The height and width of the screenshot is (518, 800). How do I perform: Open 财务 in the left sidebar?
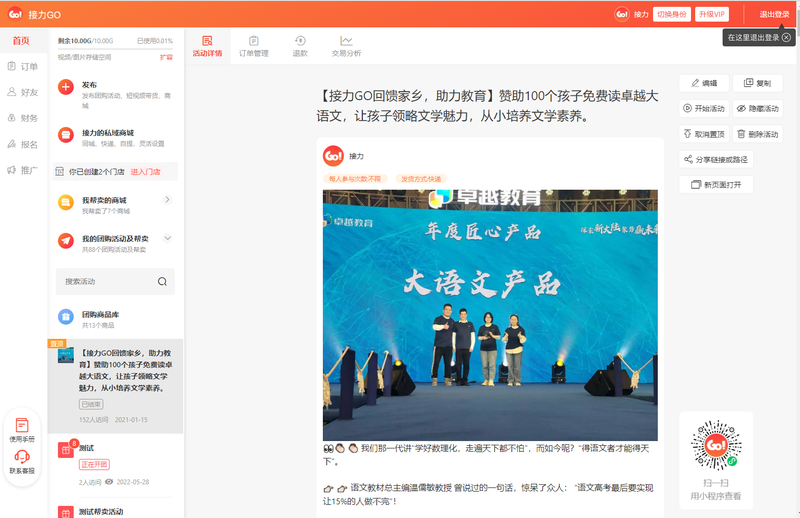tap(22, 118)
